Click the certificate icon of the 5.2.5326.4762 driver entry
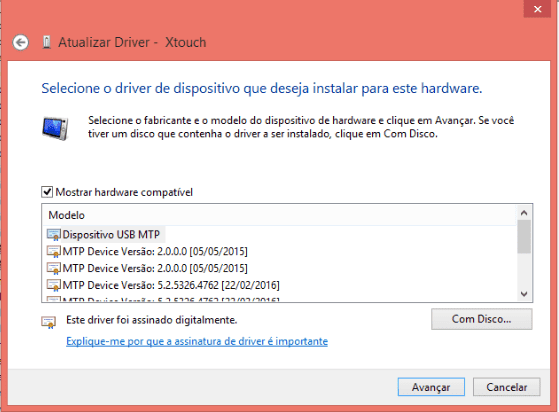The image size is (559, 412). click(x=53, y=285)
